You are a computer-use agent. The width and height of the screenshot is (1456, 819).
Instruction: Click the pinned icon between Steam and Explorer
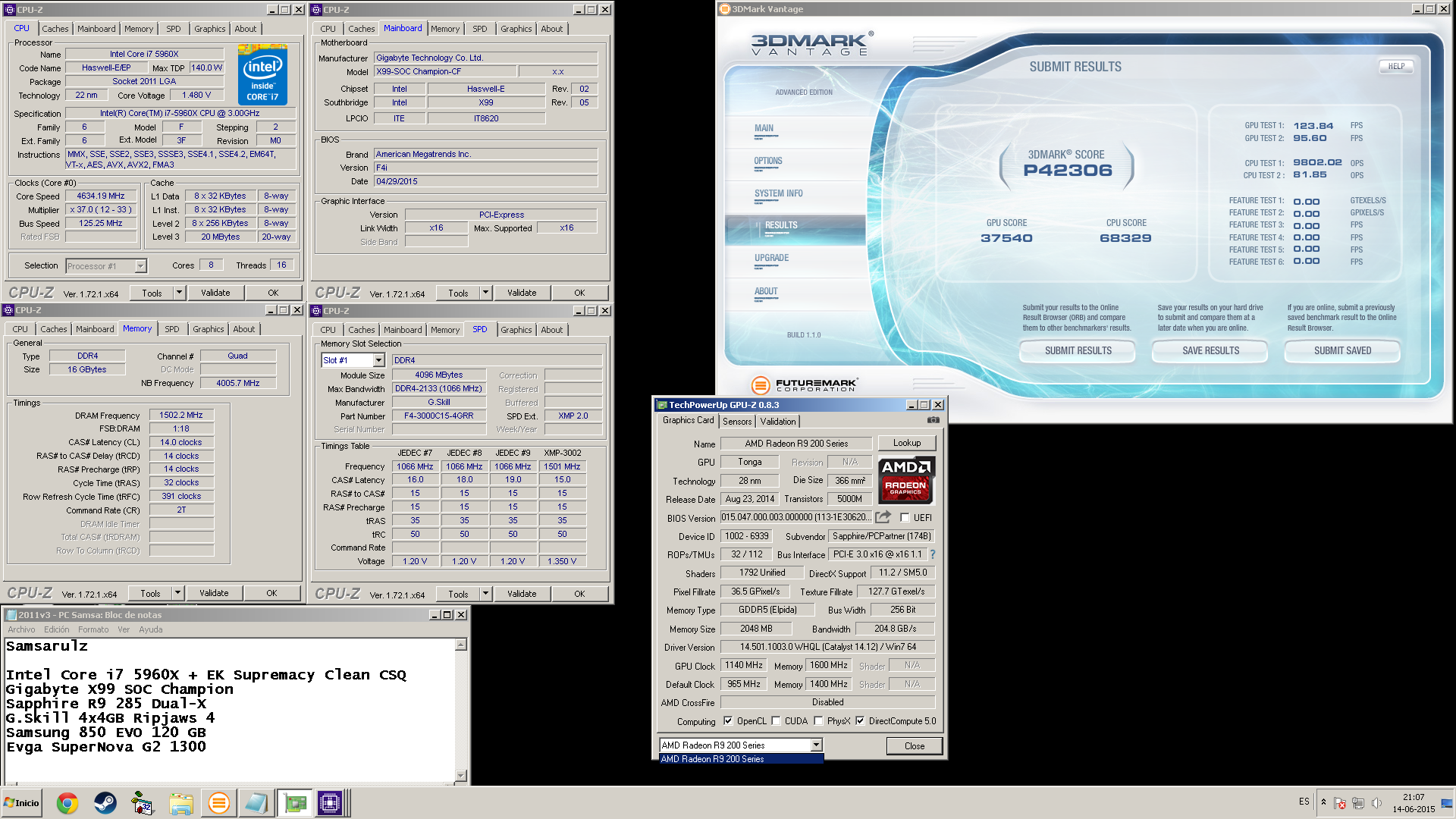(142, 803)
